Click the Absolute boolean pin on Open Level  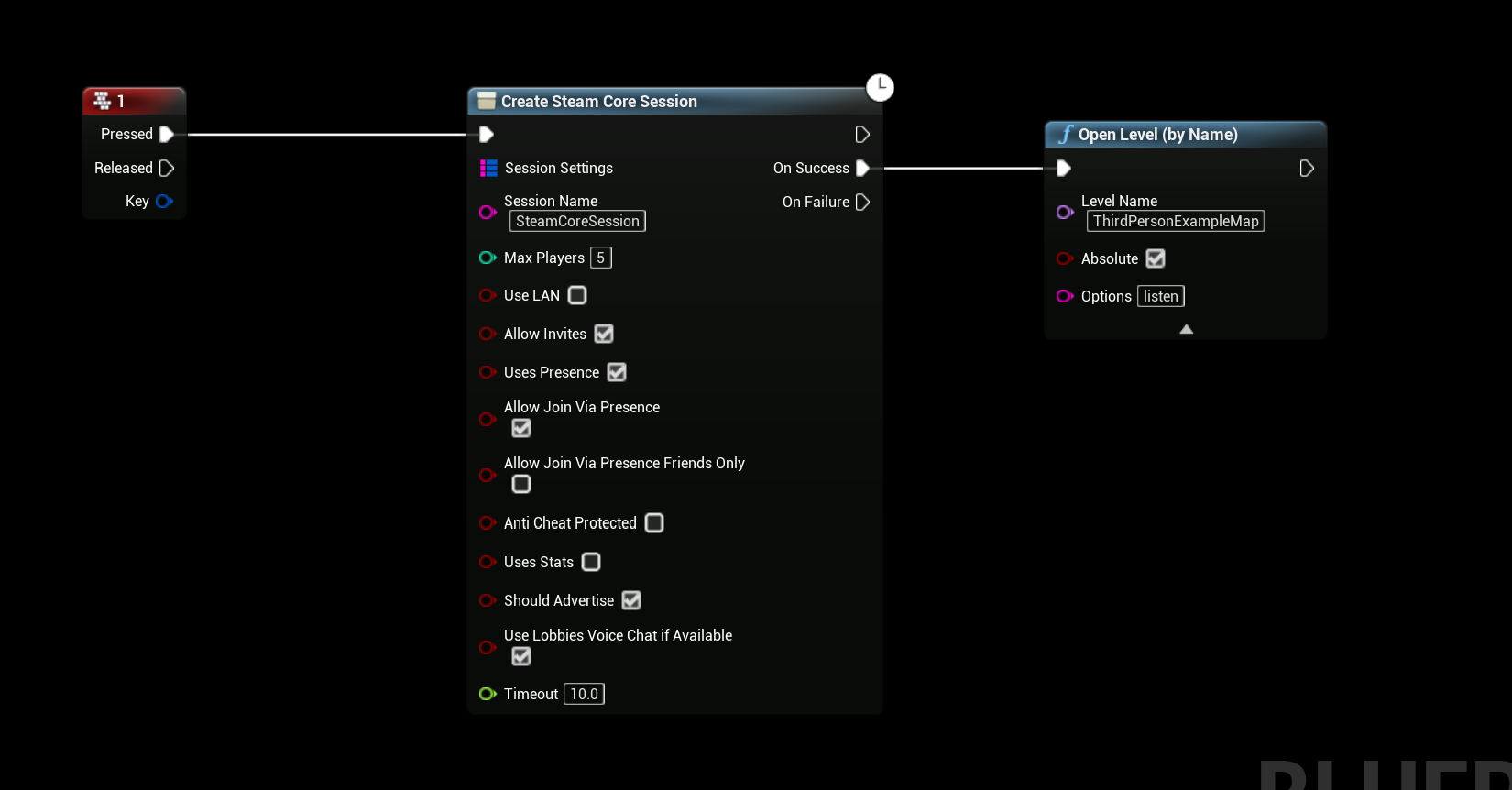point(1065,259)
